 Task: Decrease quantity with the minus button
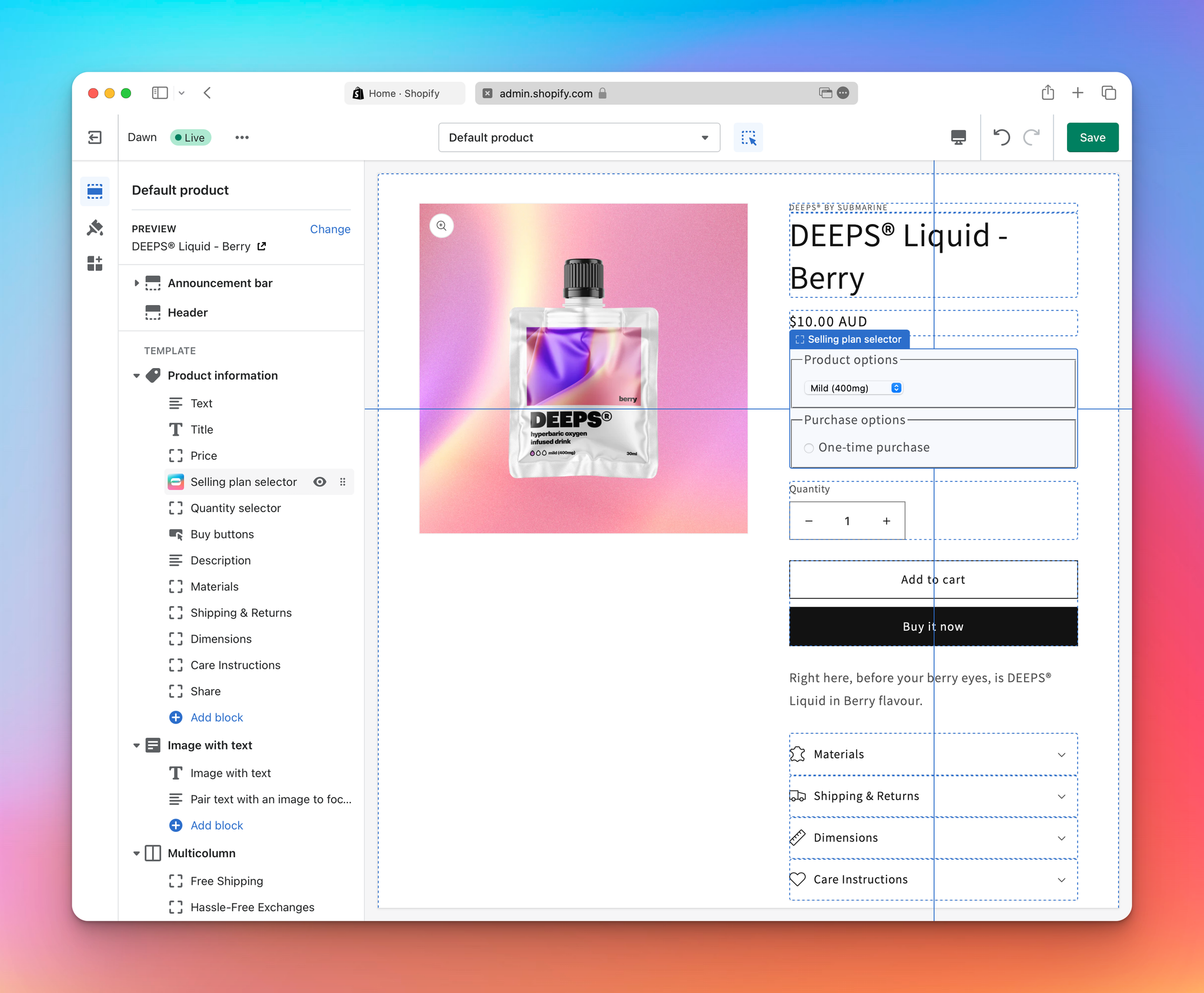809,521
